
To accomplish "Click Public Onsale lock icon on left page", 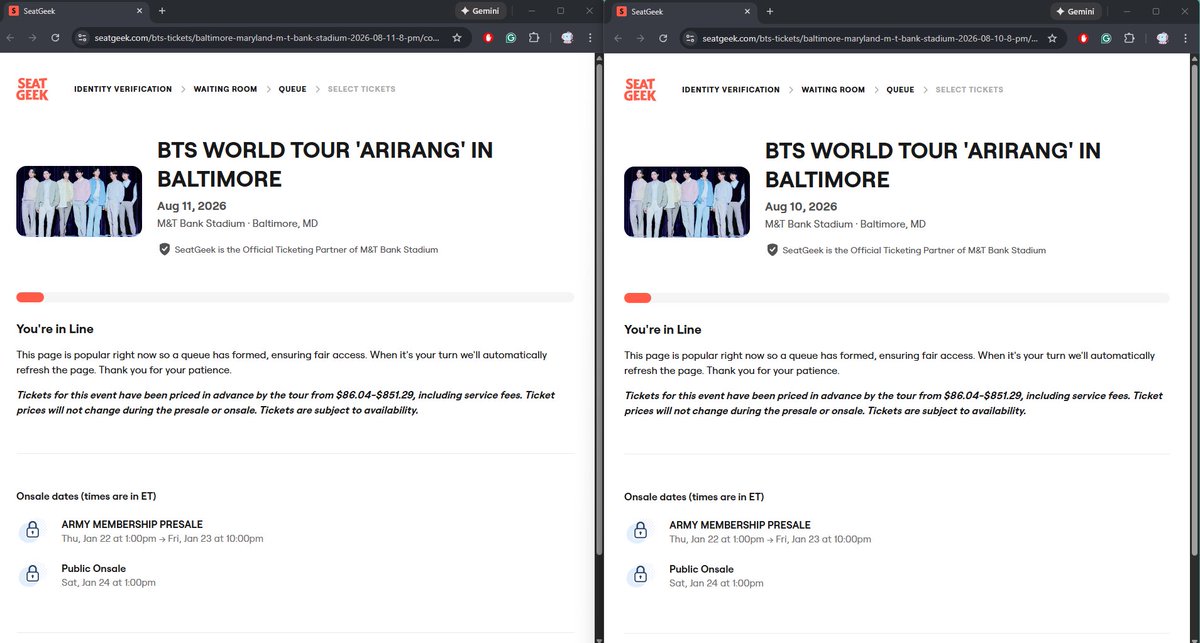I will pyautogui.click(x=32, y=575).
